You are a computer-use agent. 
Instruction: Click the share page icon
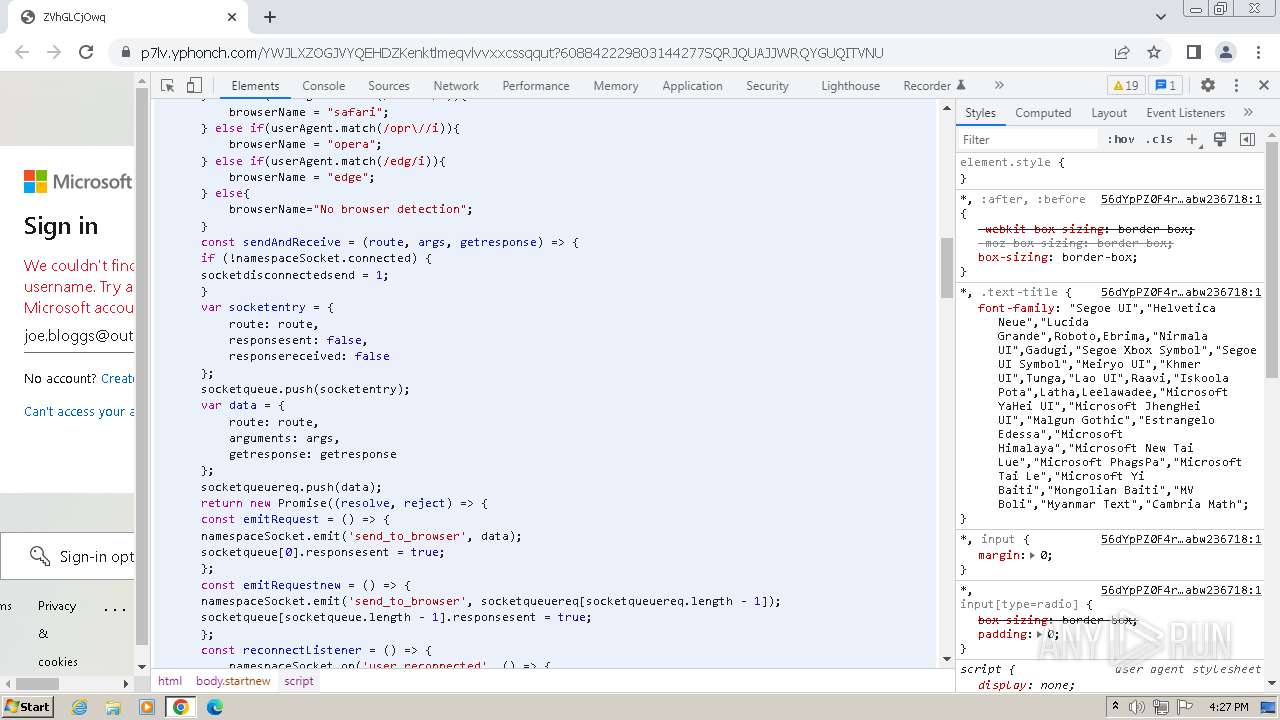pos(1122,52)
